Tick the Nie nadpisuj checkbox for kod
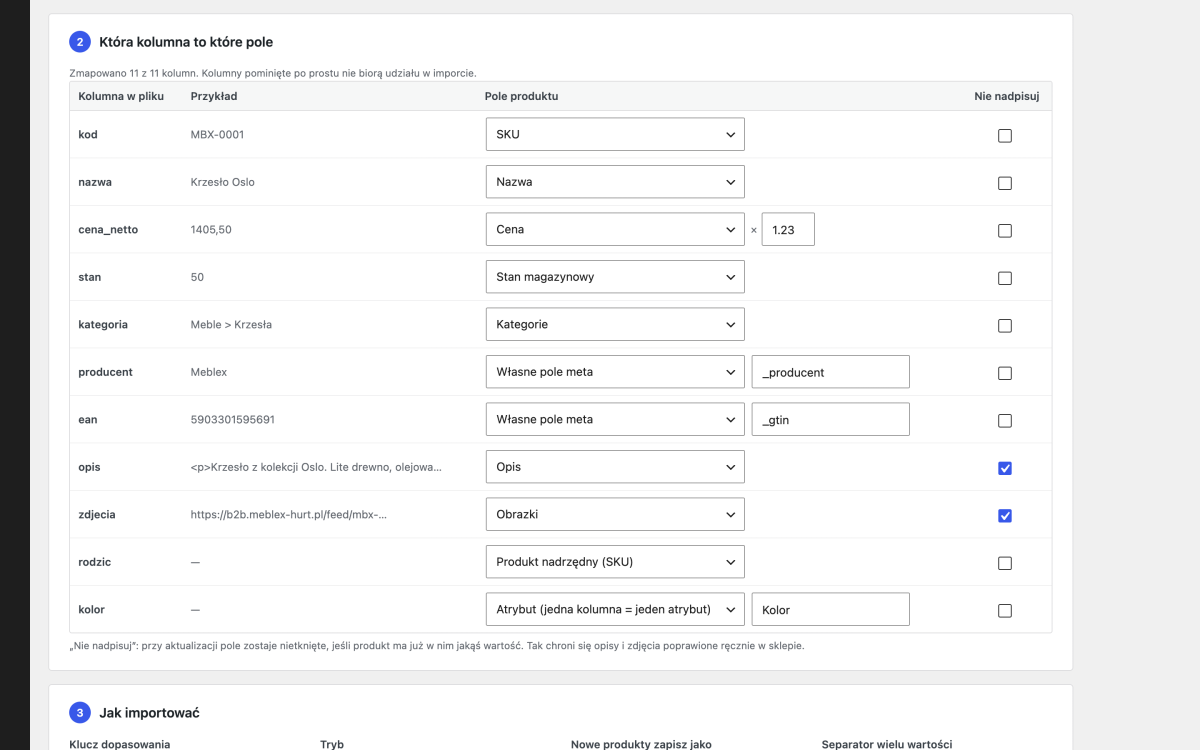Image resolution: width=1200 pixels, height=750 pixels. pos(1005,135)
